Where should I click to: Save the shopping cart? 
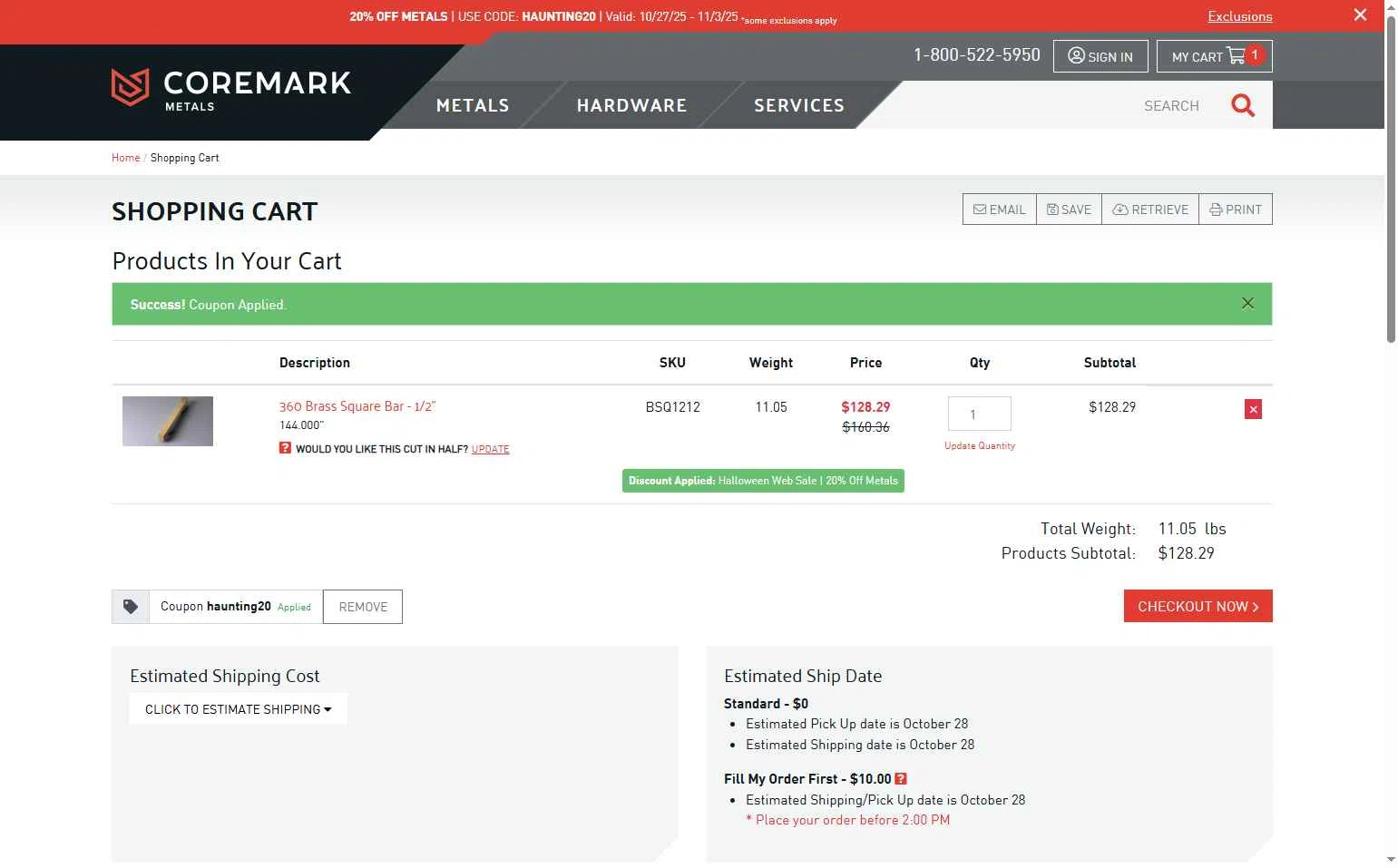click(x=1069, y=210)
